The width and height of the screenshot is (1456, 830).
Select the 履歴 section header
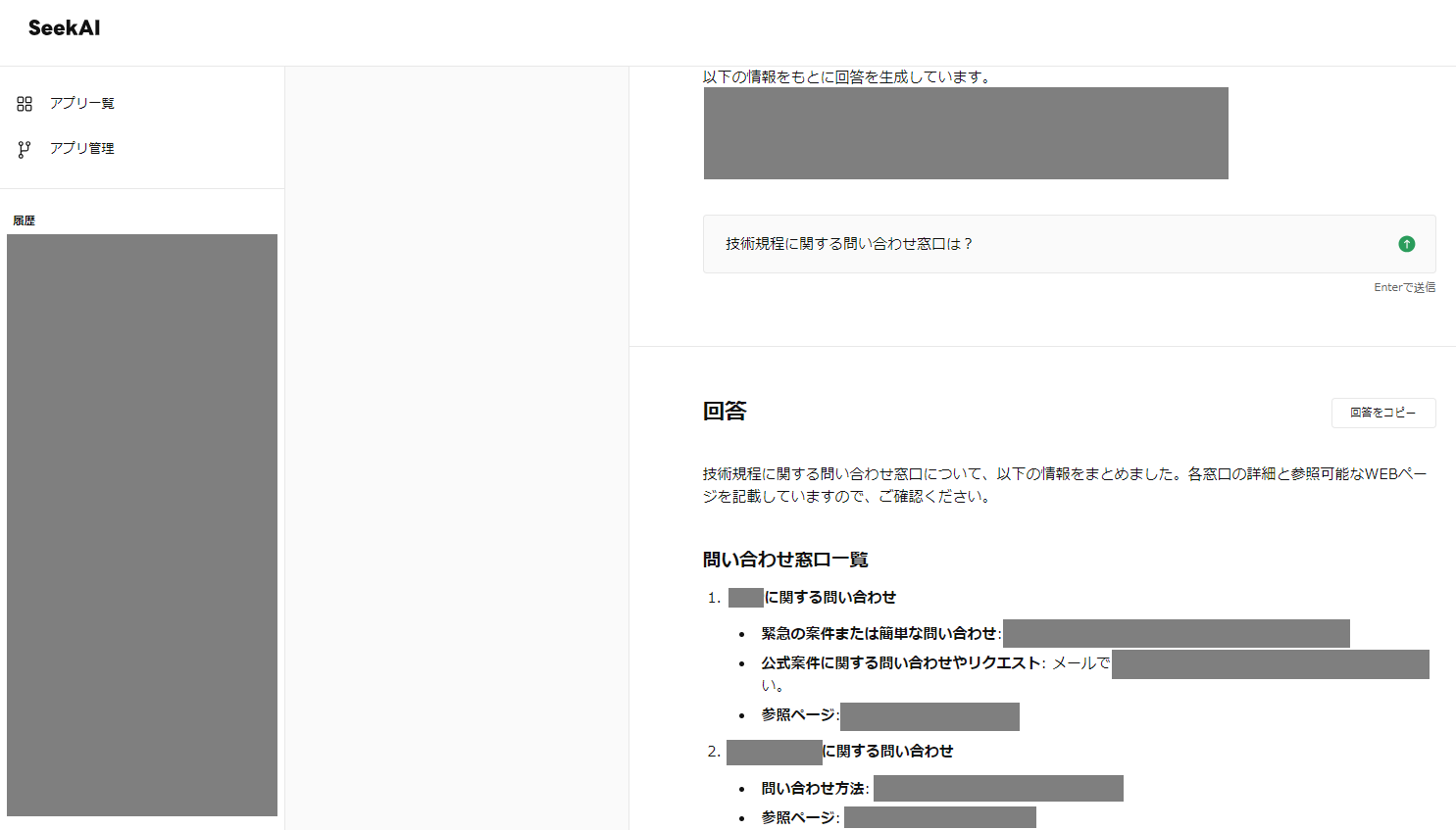coord(25,220)
